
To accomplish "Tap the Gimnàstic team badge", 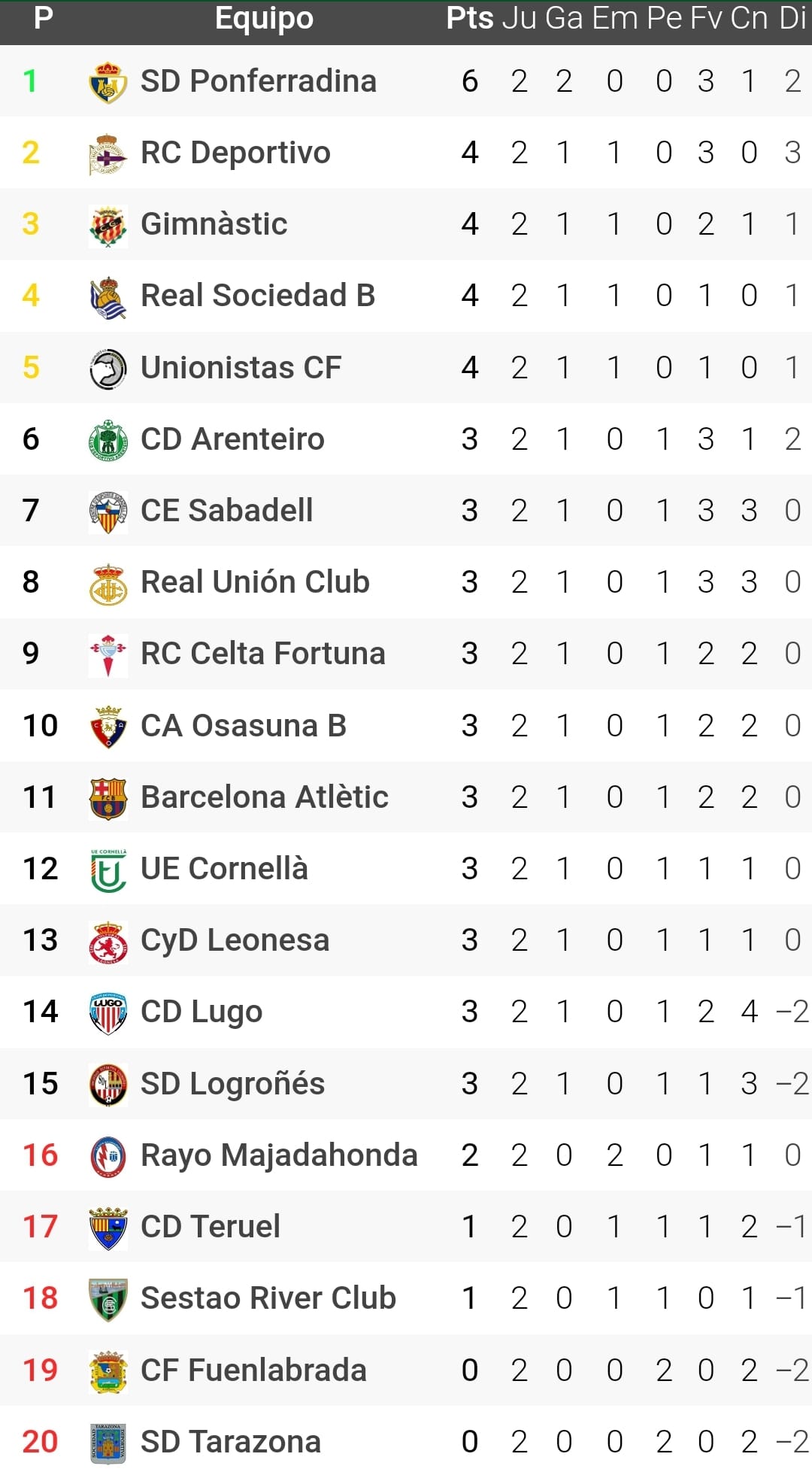I will (x=108, y=224).
